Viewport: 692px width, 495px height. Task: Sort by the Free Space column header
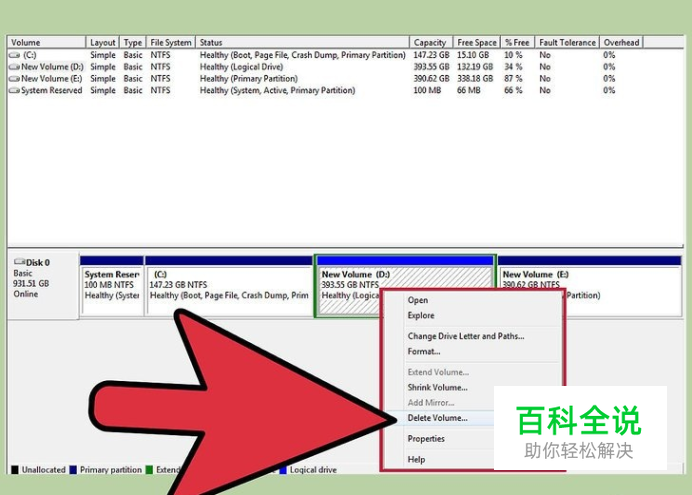[477, 42]
